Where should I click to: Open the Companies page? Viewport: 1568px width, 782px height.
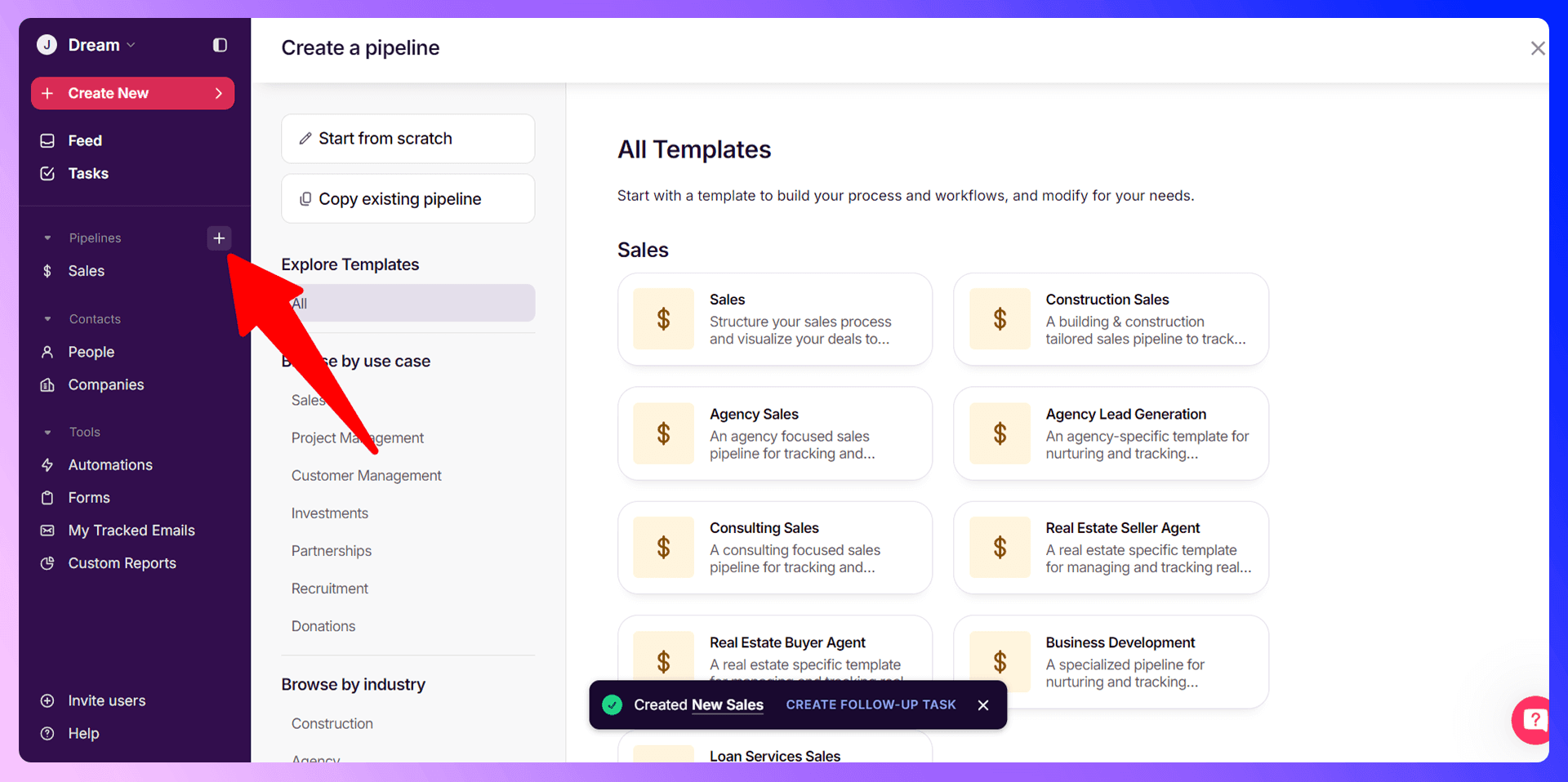[x=106, y=384]
